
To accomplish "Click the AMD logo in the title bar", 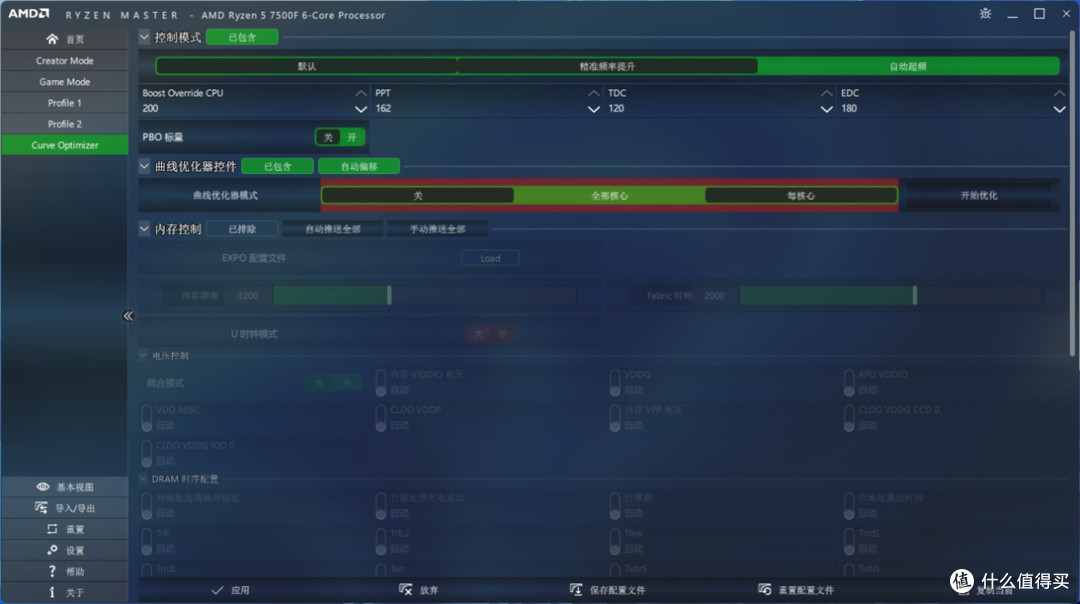I will [x=29, y=13].
